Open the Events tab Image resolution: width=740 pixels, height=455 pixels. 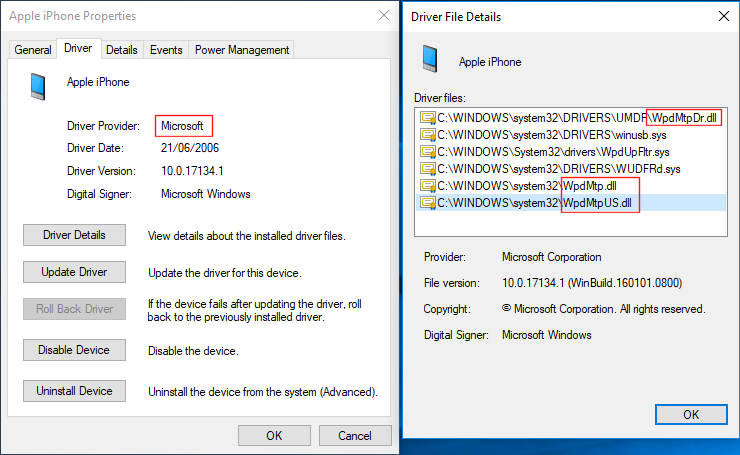(x=166, y=50)
